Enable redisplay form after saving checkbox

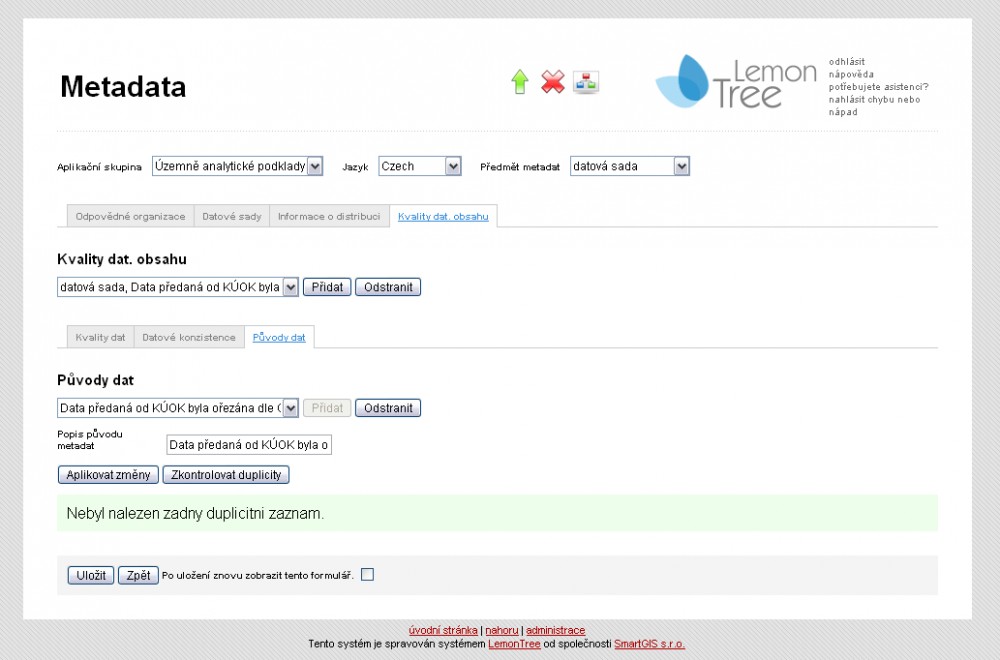tap(367, 574)
